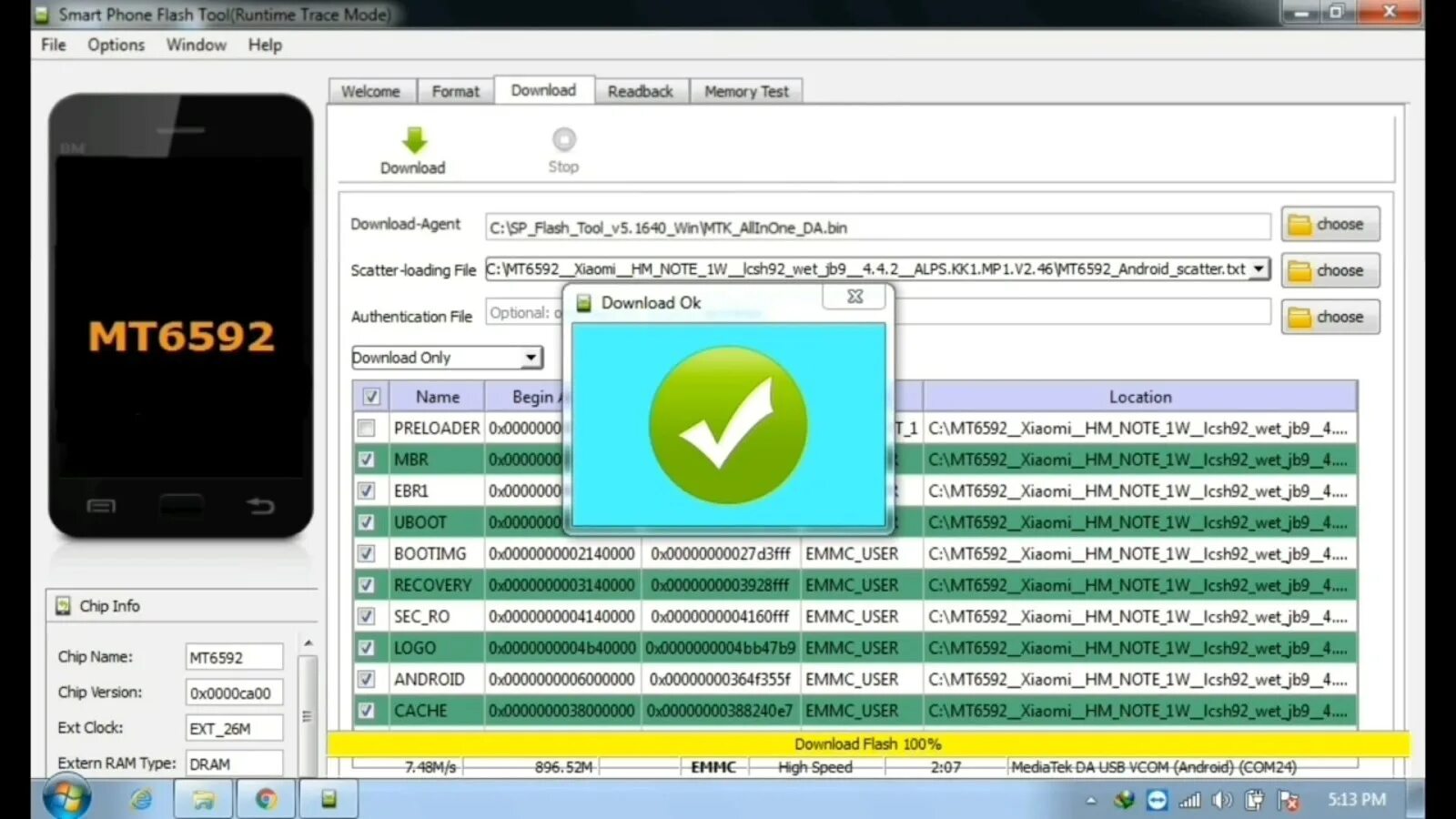The width and height of the screenshot is (1456, 819).
Task: Switch to the Readback tab
Action: pyautogui.click(x=641, y=92)
